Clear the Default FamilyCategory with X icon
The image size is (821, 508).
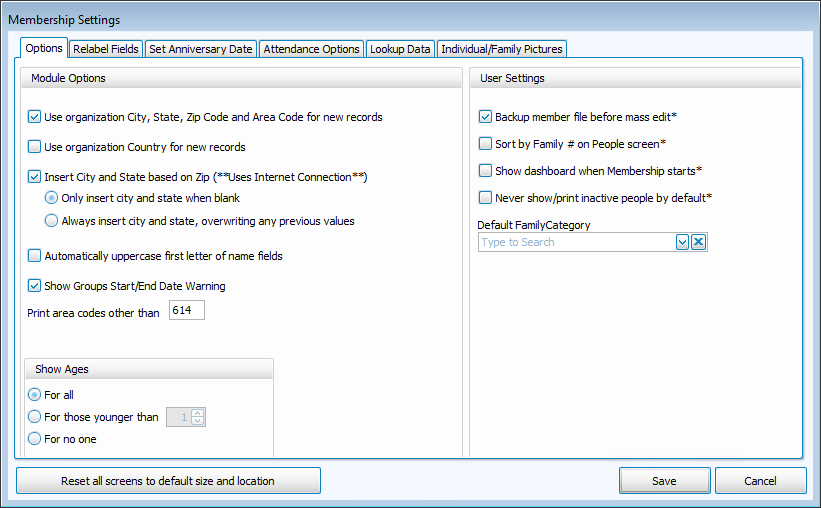pyautogui.click(x=699, y=242)
